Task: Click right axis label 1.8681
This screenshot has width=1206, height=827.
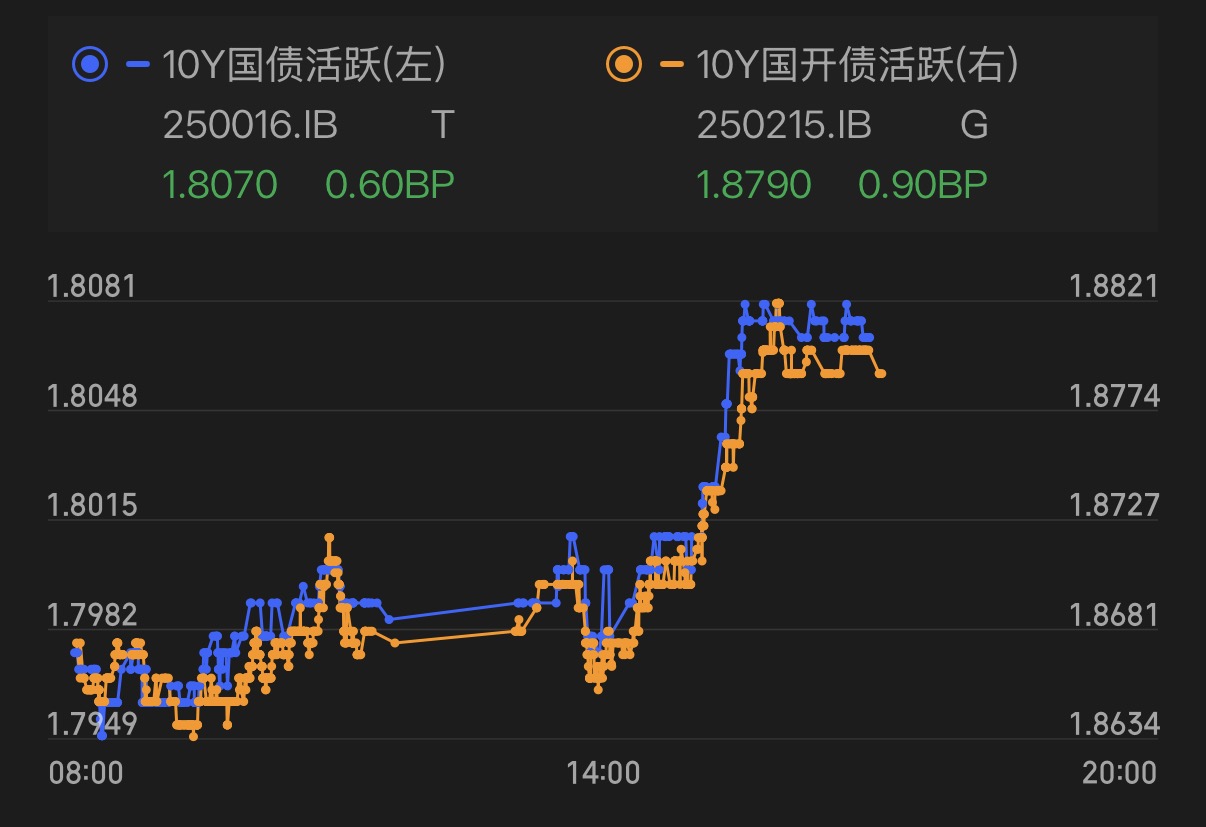Action: click(1115, 615)
